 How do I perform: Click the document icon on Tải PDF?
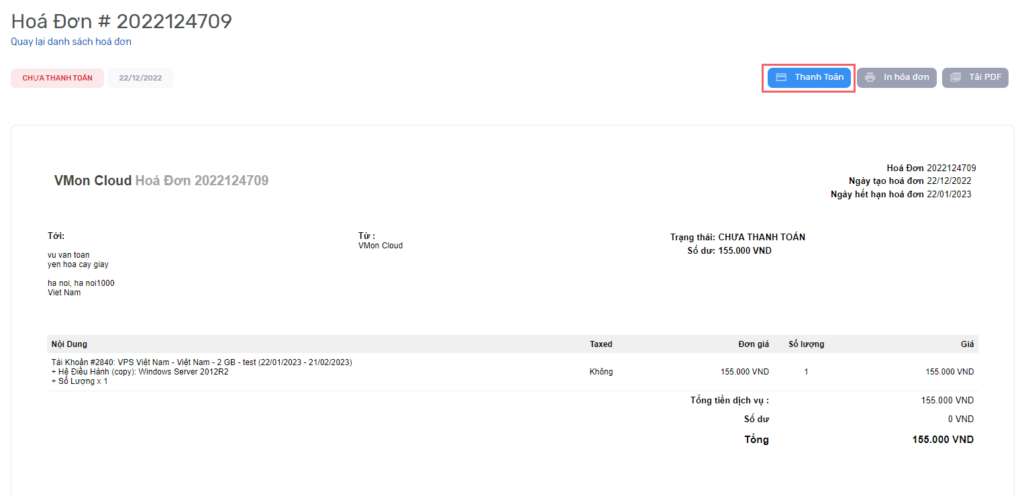(955, 78)
